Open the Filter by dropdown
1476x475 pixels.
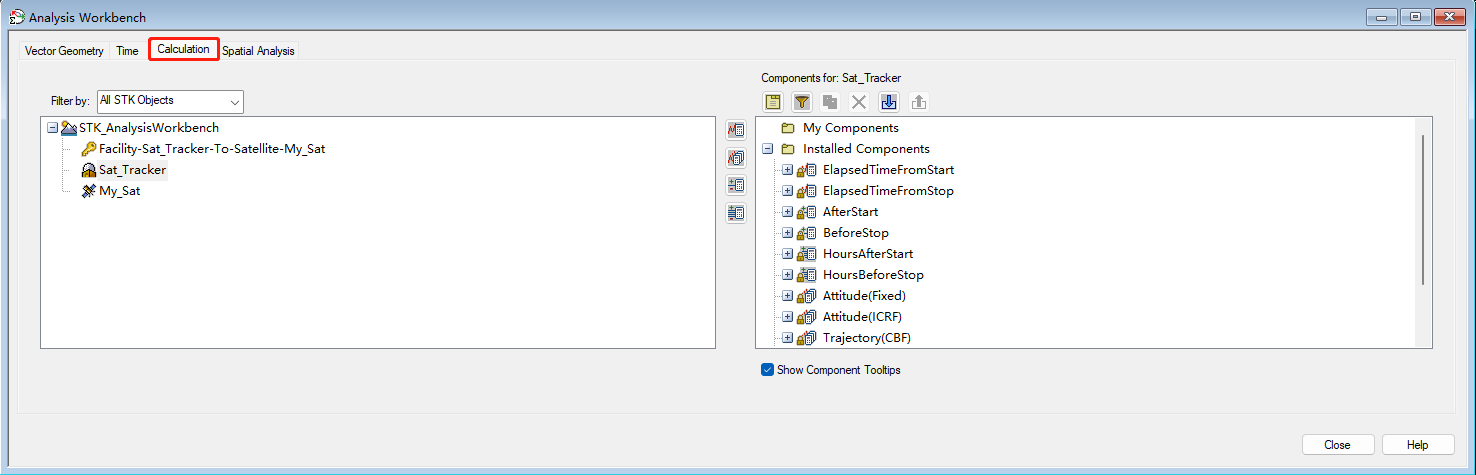[x=234, y=102]
